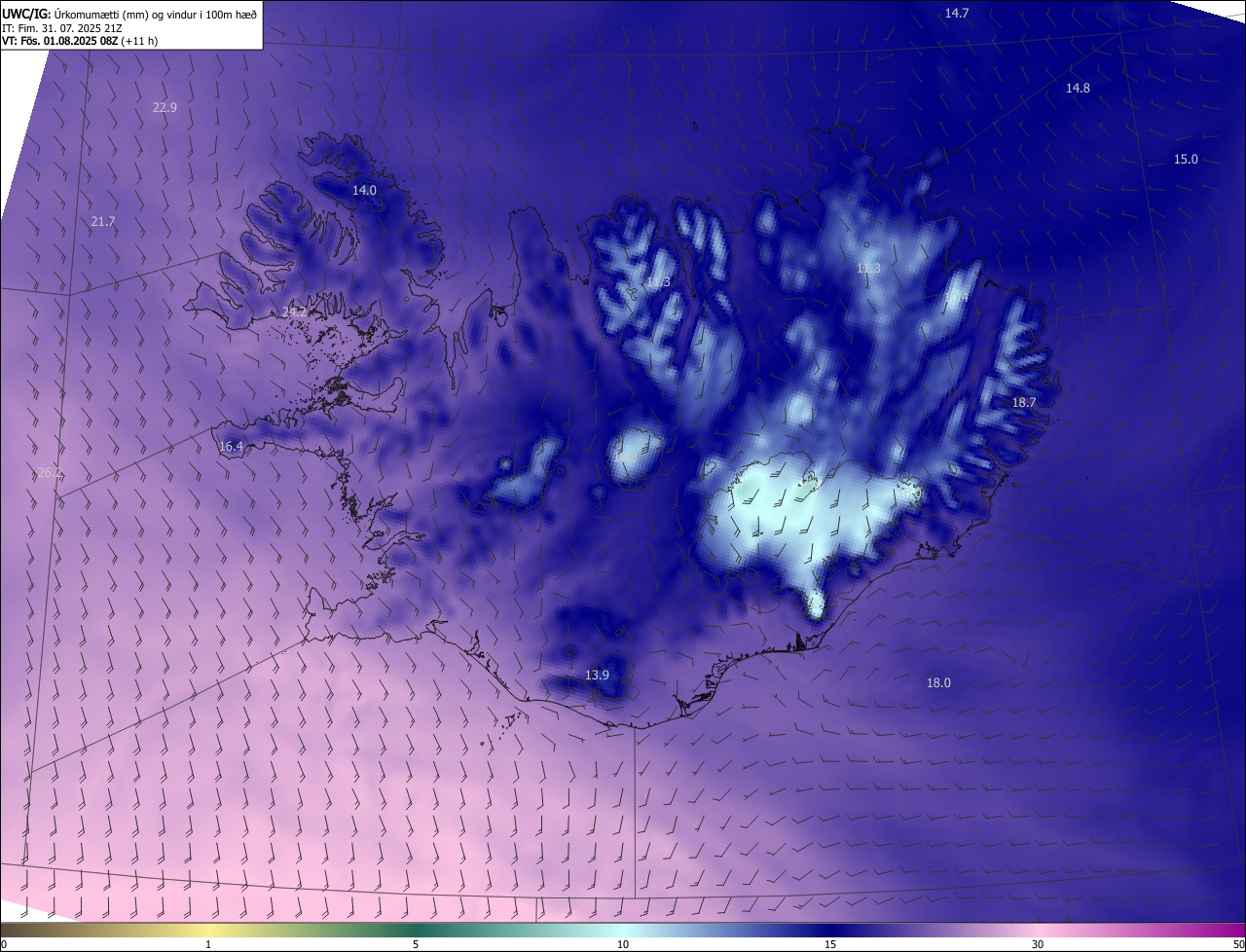Click the 15.0 value label
This screenshot has width=1246, height=952.
point(1185,159)
